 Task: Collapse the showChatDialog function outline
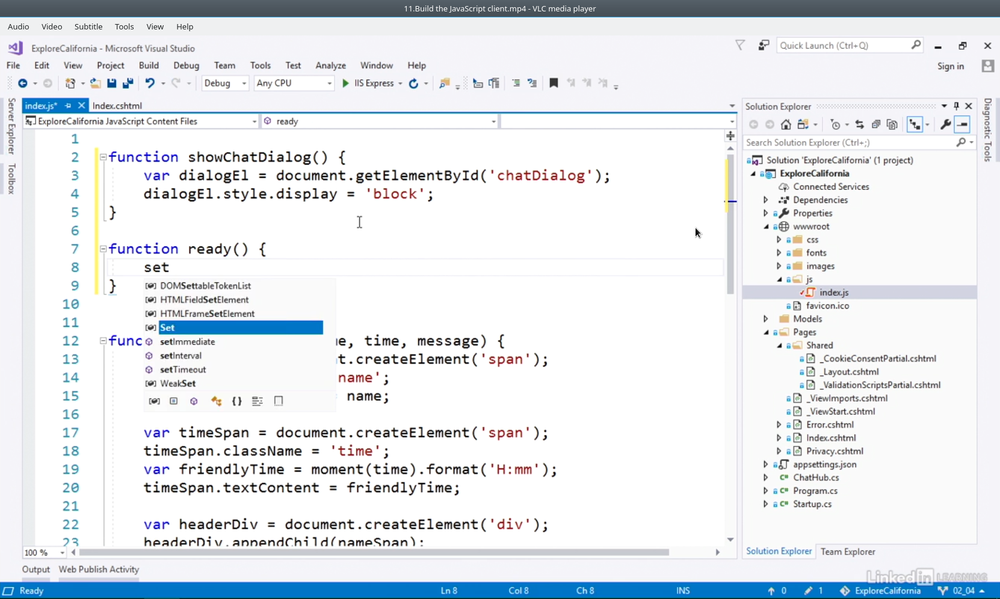click(103, 157)
